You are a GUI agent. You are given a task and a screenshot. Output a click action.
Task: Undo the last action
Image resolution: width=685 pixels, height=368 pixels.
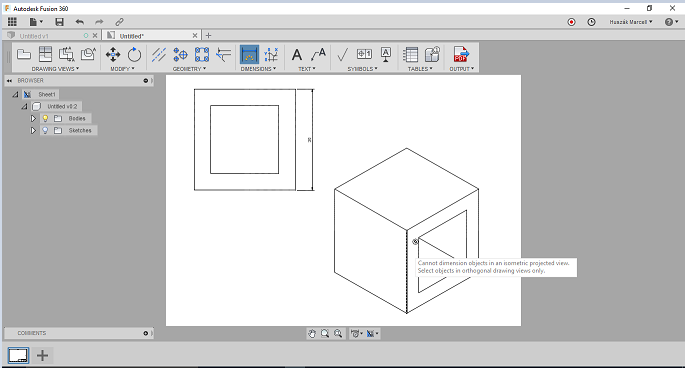(x=80, y=21)
